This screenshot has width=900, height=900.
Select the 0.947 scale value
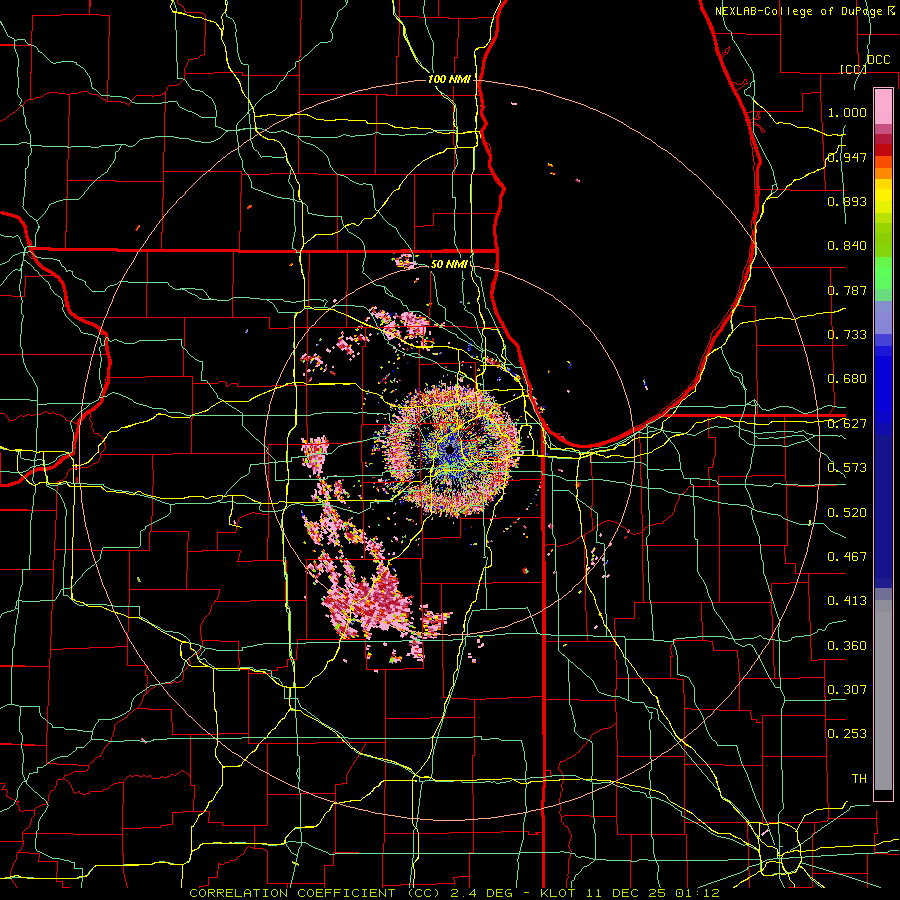[x=847, y=157]
